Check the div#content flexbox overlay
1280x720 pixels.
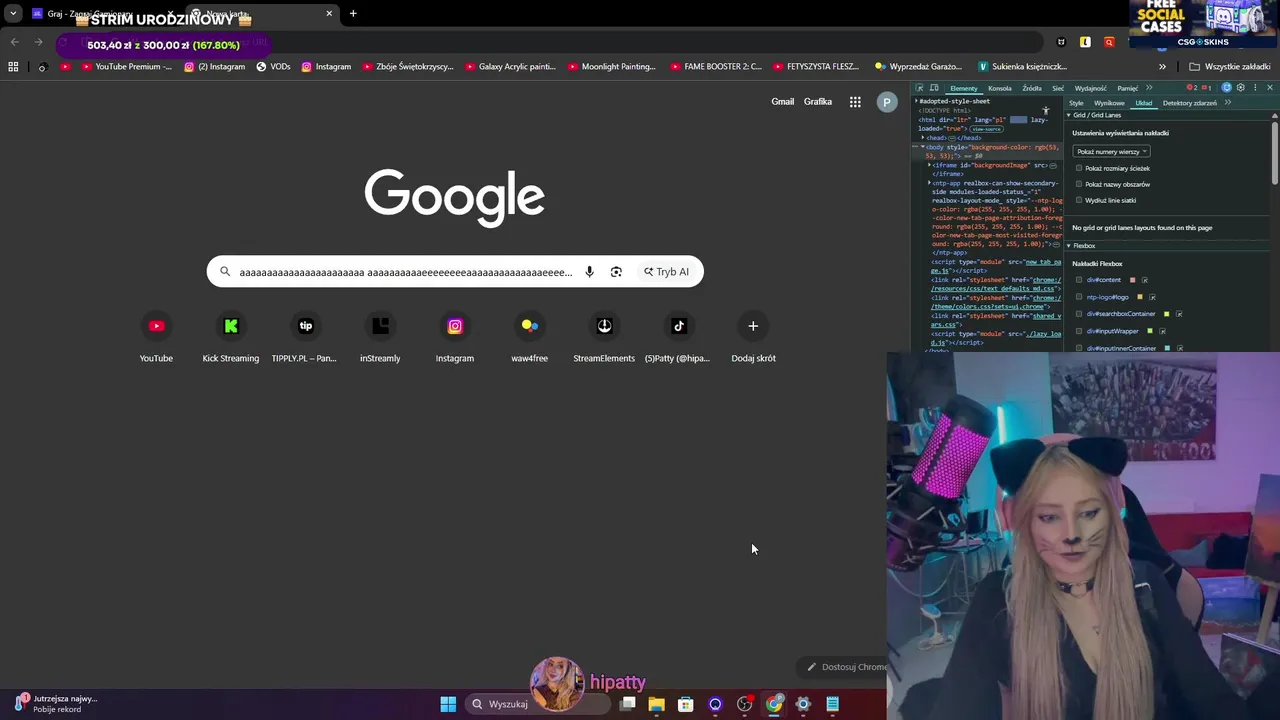tap(1079, 280)
